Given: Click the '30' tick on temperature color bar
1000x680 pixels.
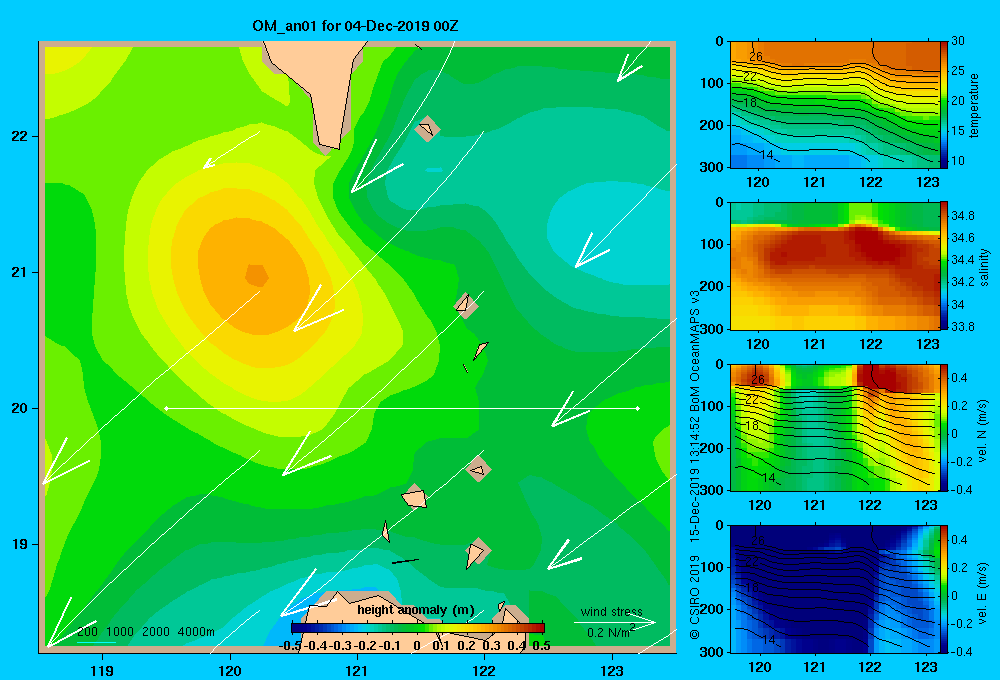Looking at the screenshot, I should [x=957, y=41].
